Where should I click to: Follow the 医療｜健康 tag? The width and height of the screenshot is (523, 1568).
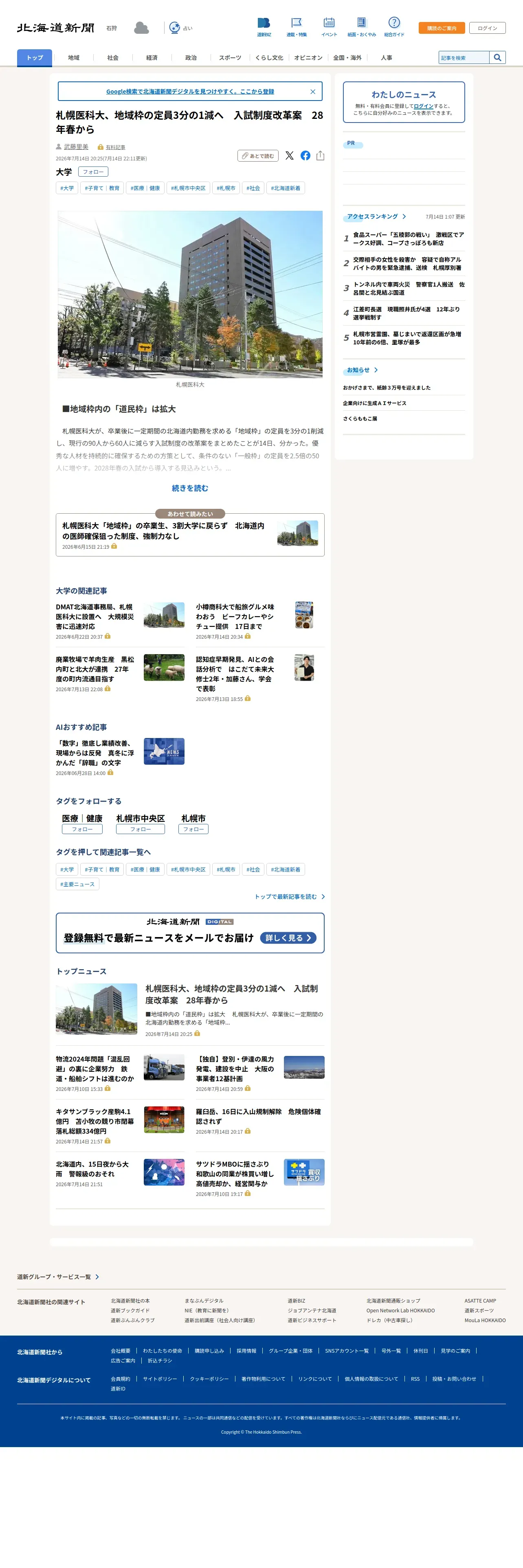point(82,829)
